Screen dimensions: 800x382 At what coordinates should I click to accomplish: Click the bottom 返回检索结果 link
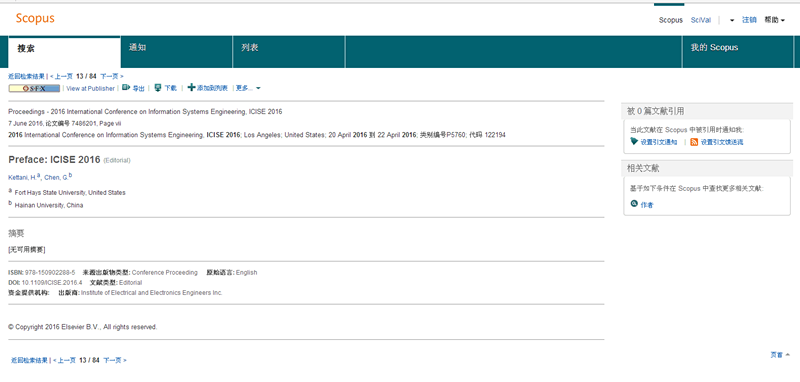(x=29, y=360)
